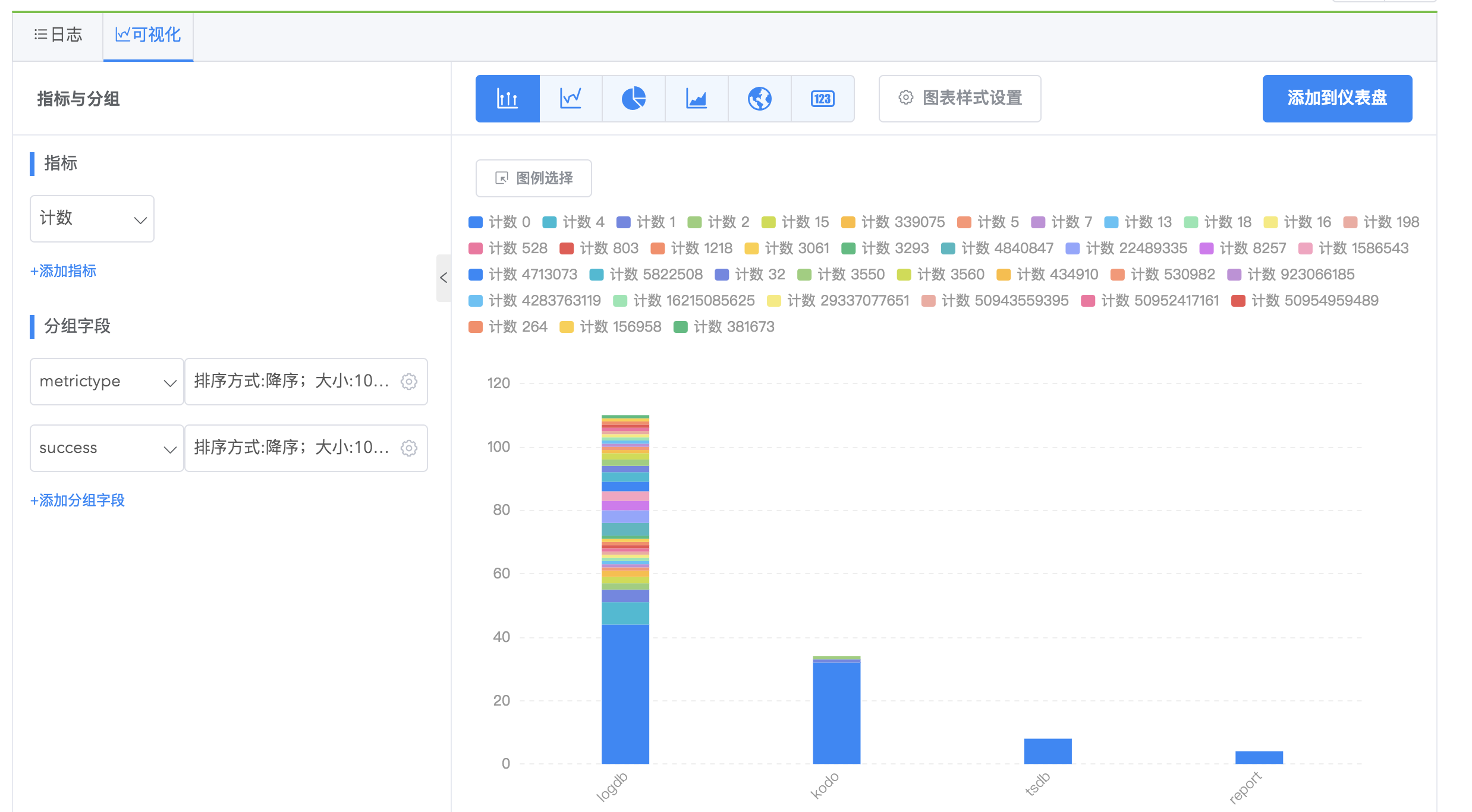Click the +添加分组字段 link

(77, 501)
